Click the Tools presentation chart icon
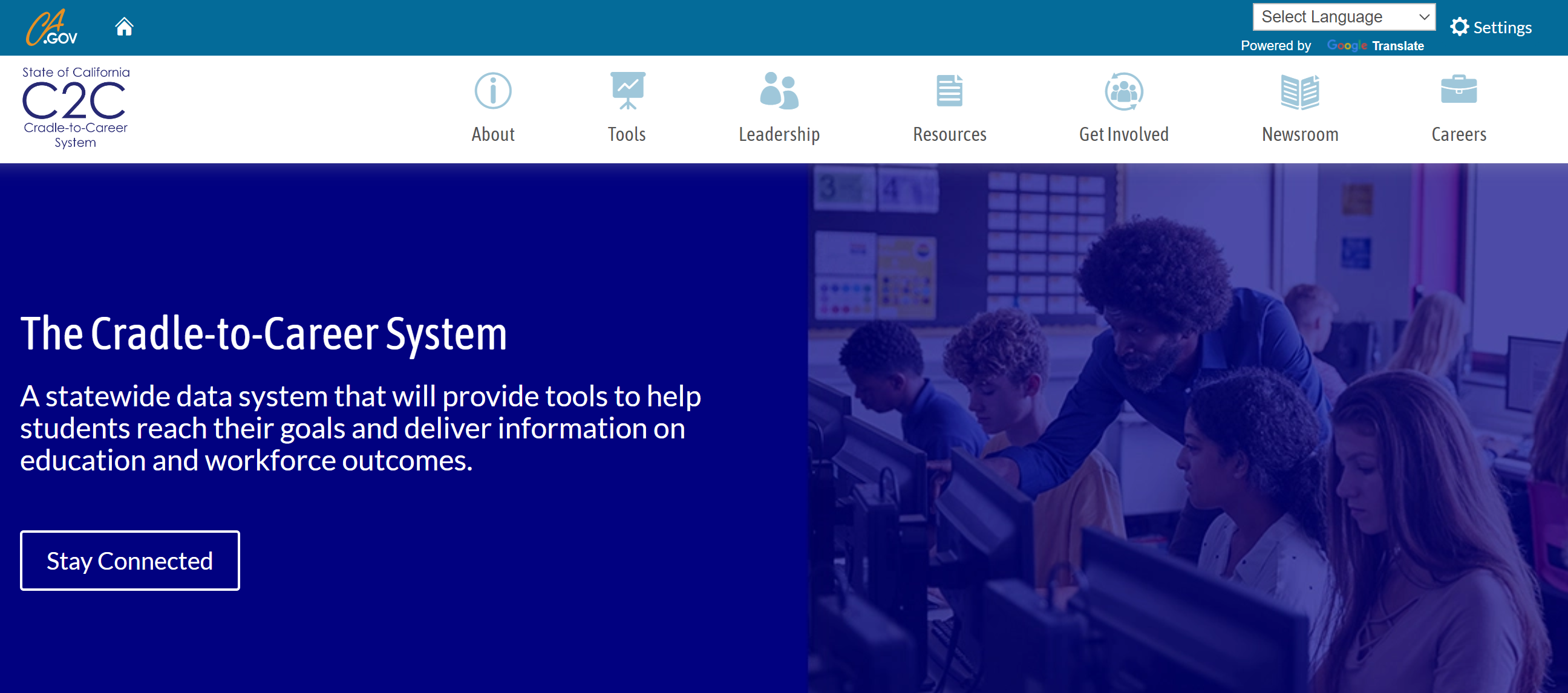 tap(627, 91)
